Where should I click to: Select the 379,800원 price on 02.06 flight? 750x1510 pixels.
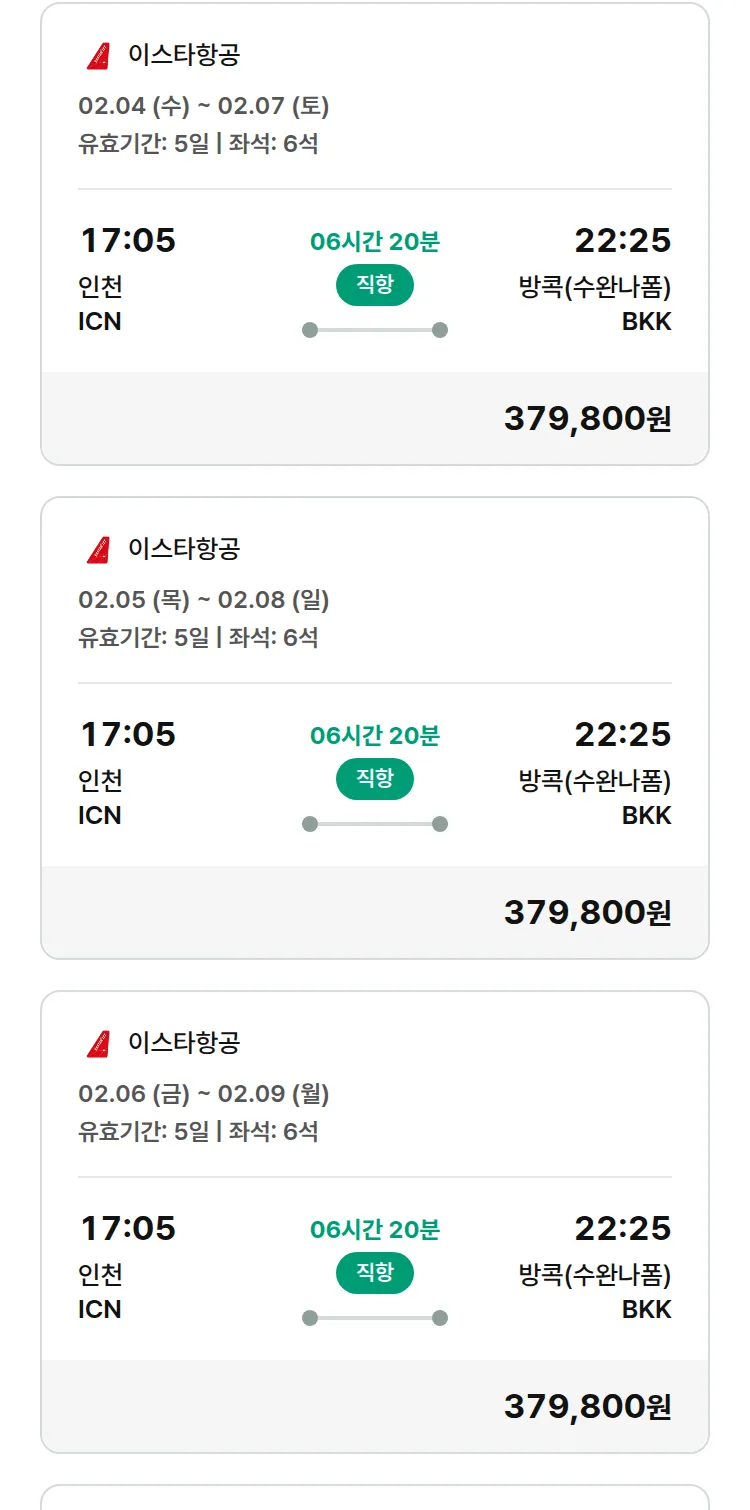(587, 1407)
